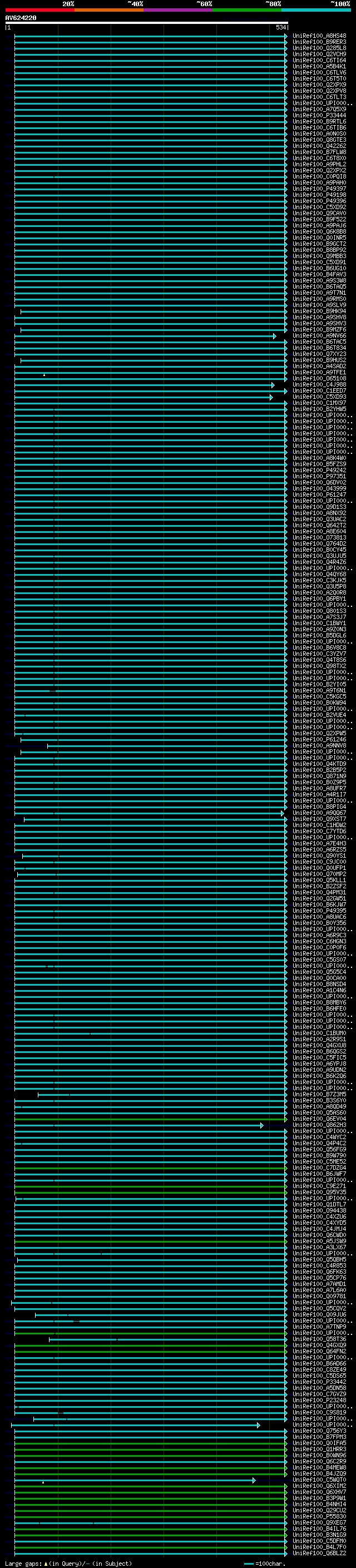356x1568 pixels.
Task: Select label UniRef100_B8PIG4
Action: (319, 807)
